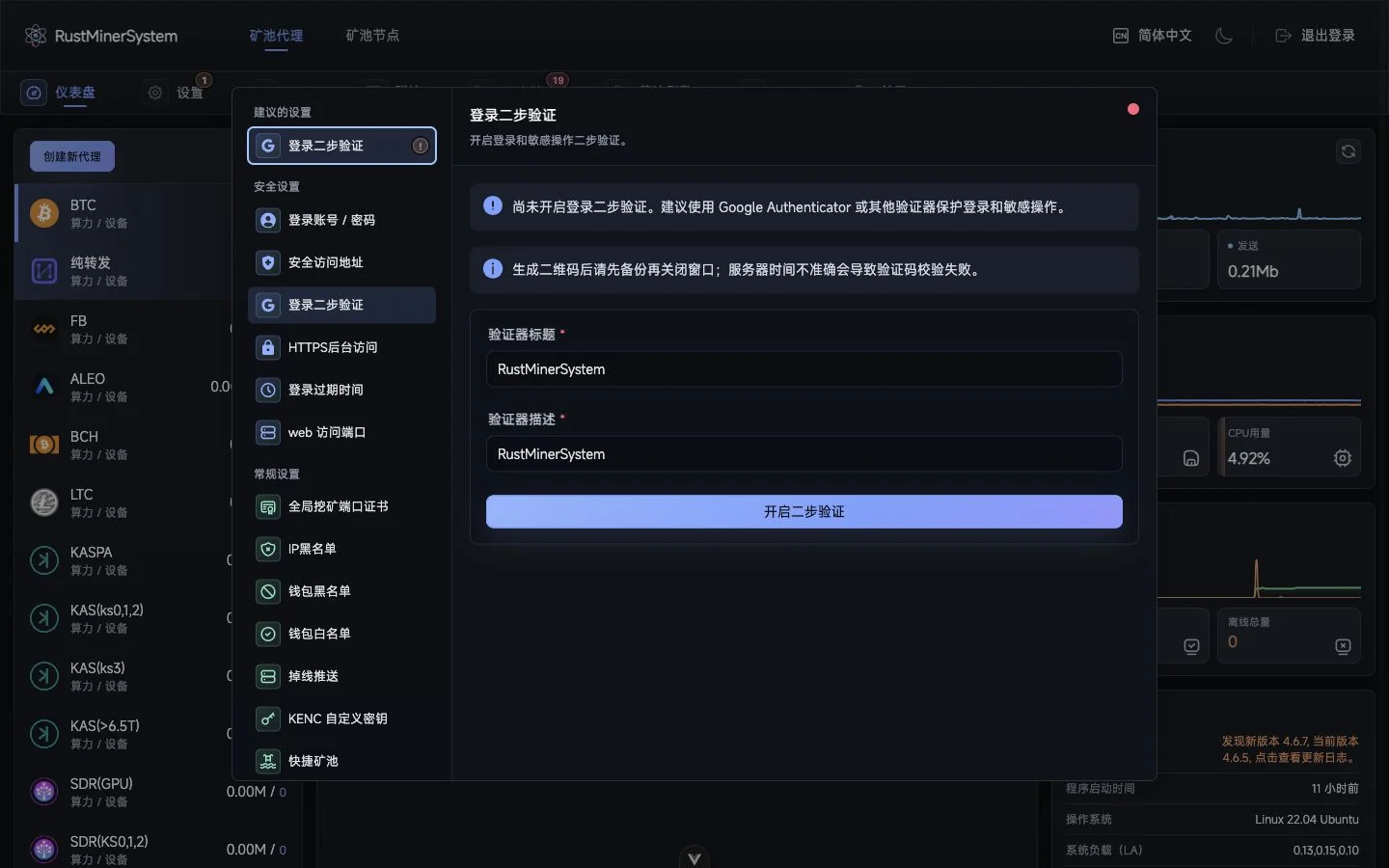Expand the bottom chevron arrow
This screenshot has width=1389, height=868.
694,857
